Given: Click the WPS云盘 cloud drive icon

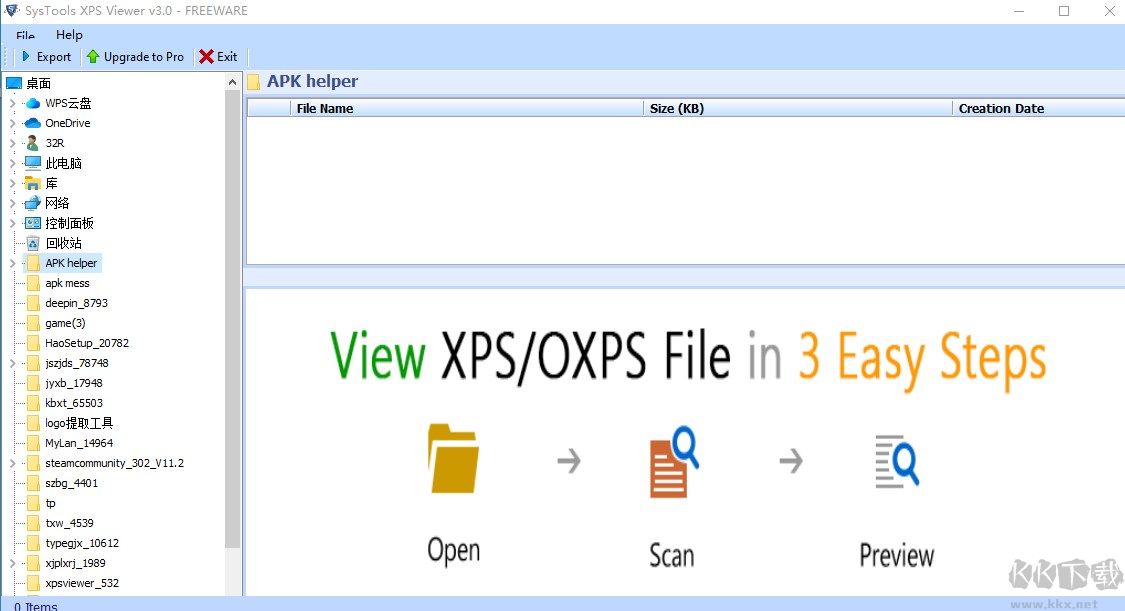Looking at the screenshot, I should pyautogui.click(x=33, y=102).
